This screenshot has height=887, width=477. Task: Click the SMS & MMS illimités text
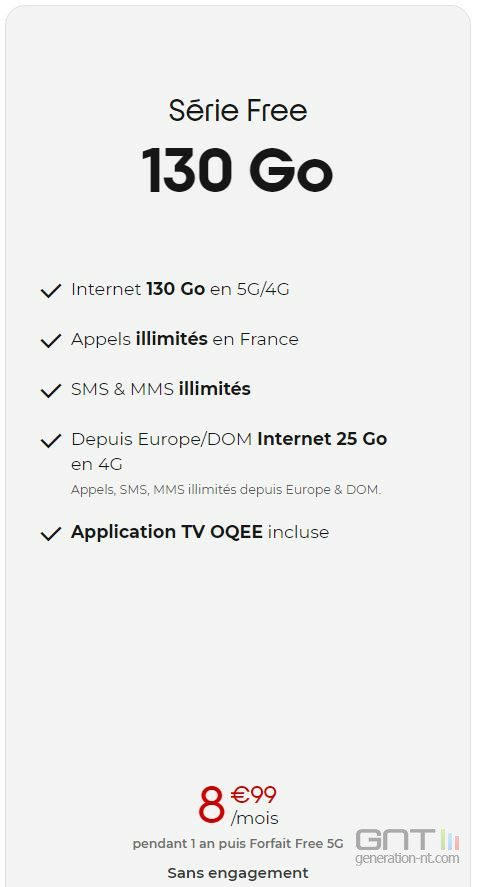pos(161,389)
